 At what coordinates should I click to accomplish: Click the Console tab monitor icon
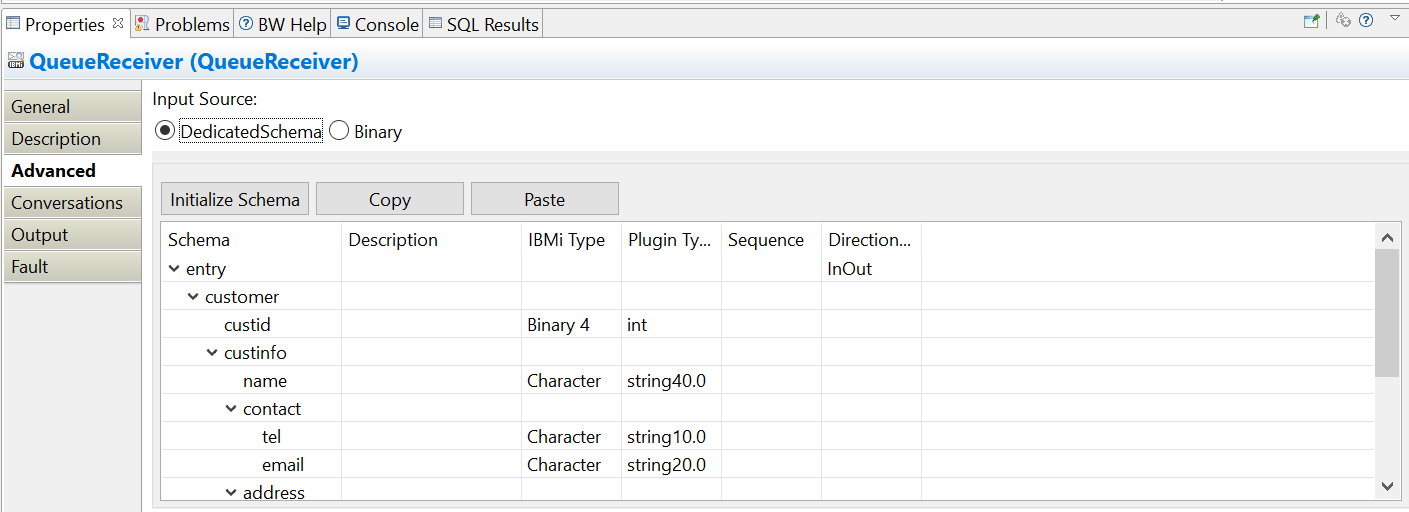click(x=343, y=23)
